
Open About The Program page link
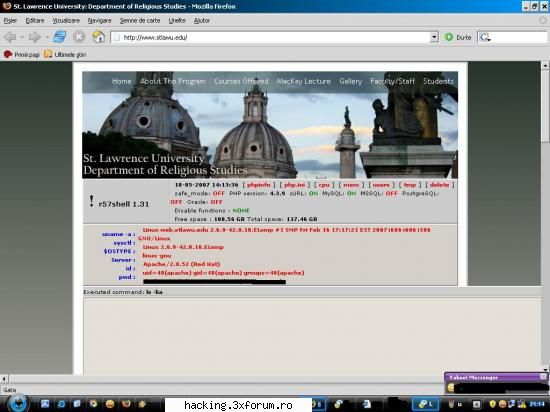click(173, 81)
